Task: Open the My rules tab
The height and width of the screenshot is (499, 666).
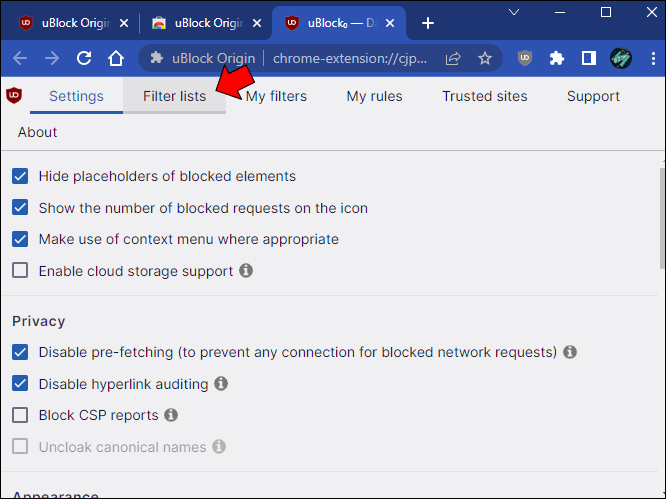Action: click(x=374, y=97)
